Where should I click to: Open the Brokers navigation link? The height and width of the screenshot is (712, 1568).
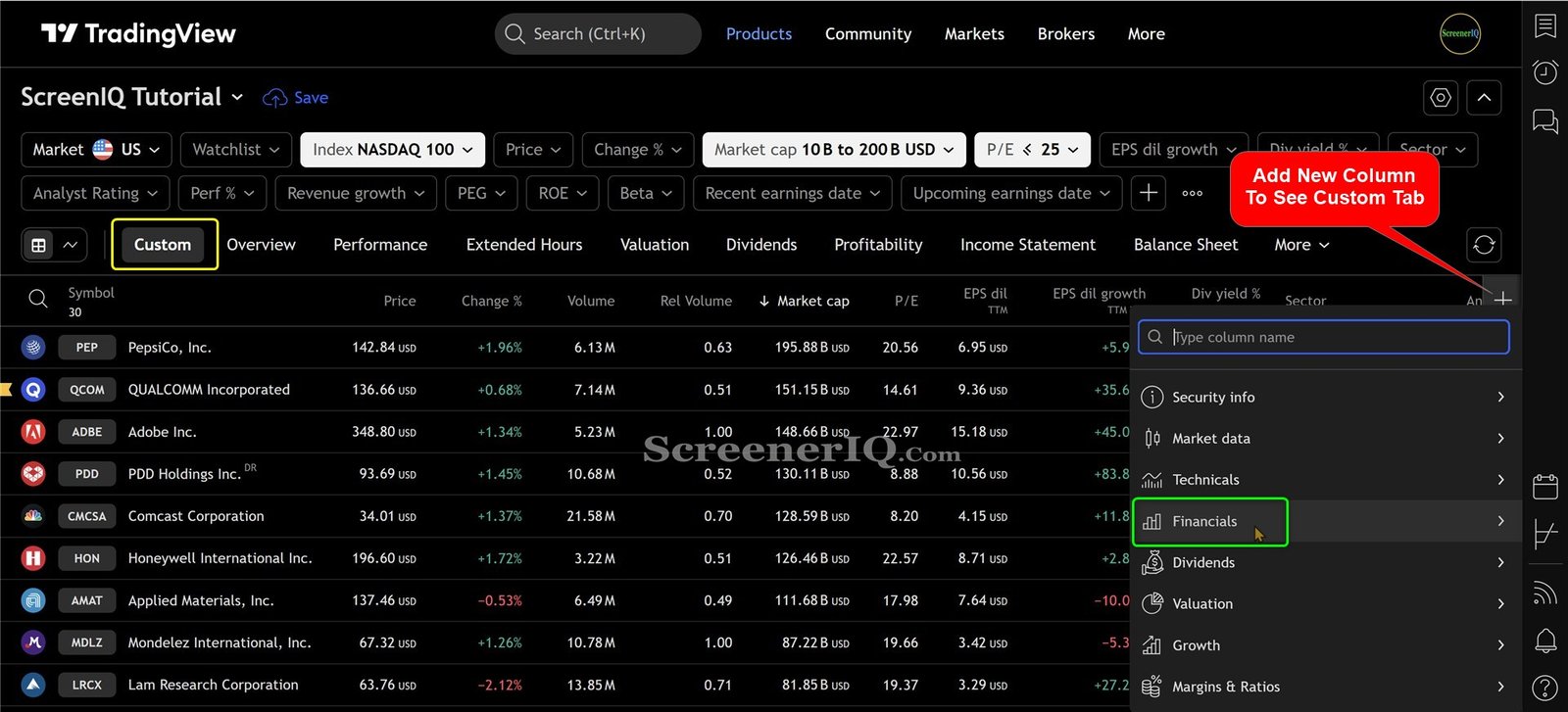pos(1066,34)
